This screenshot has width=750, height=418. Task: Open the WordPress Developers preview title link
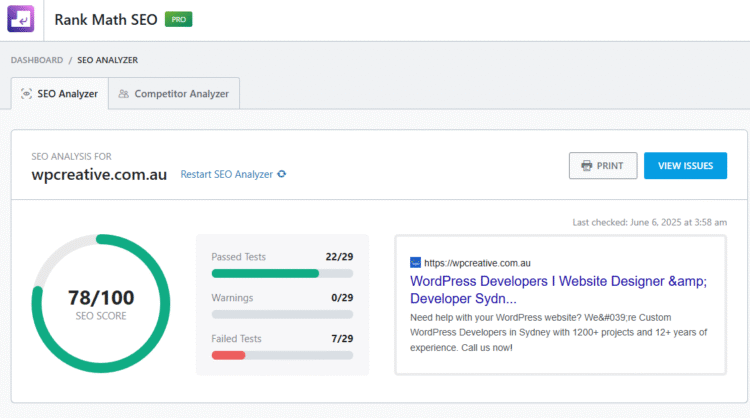click(558, 290)
